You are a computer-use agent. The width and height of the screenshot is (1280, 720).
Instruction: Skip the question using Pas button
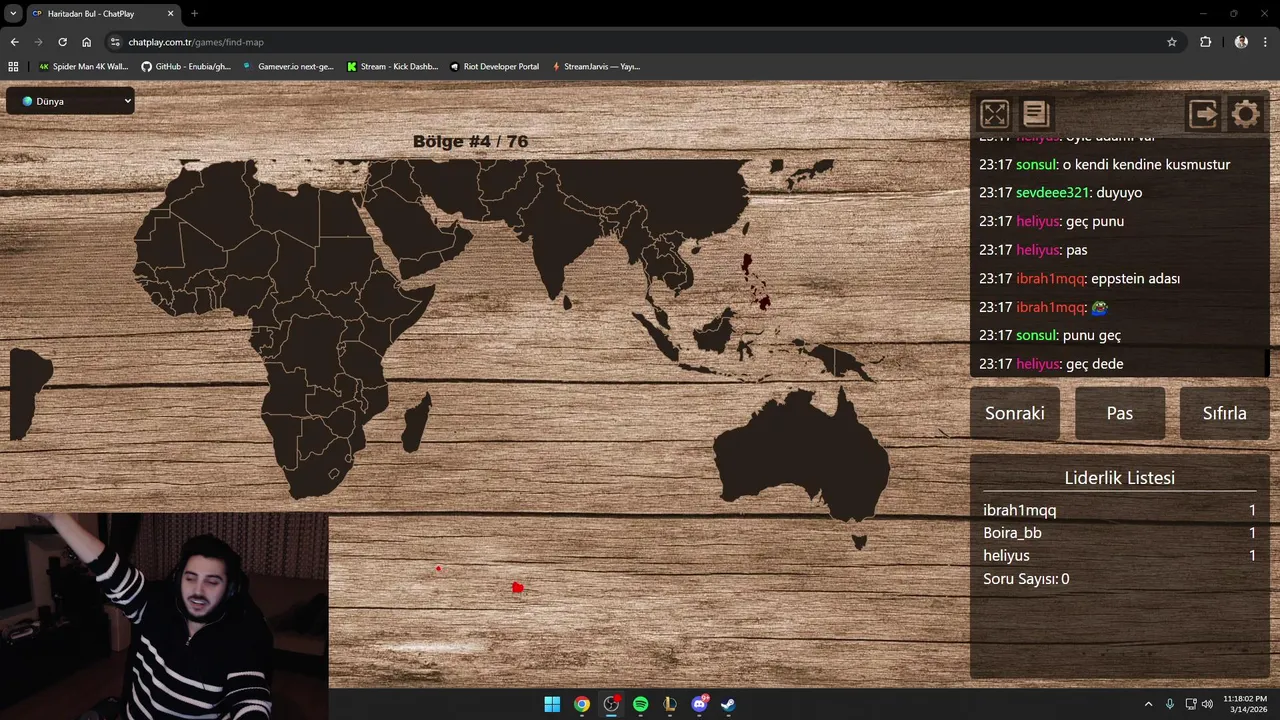point(1120,413)
